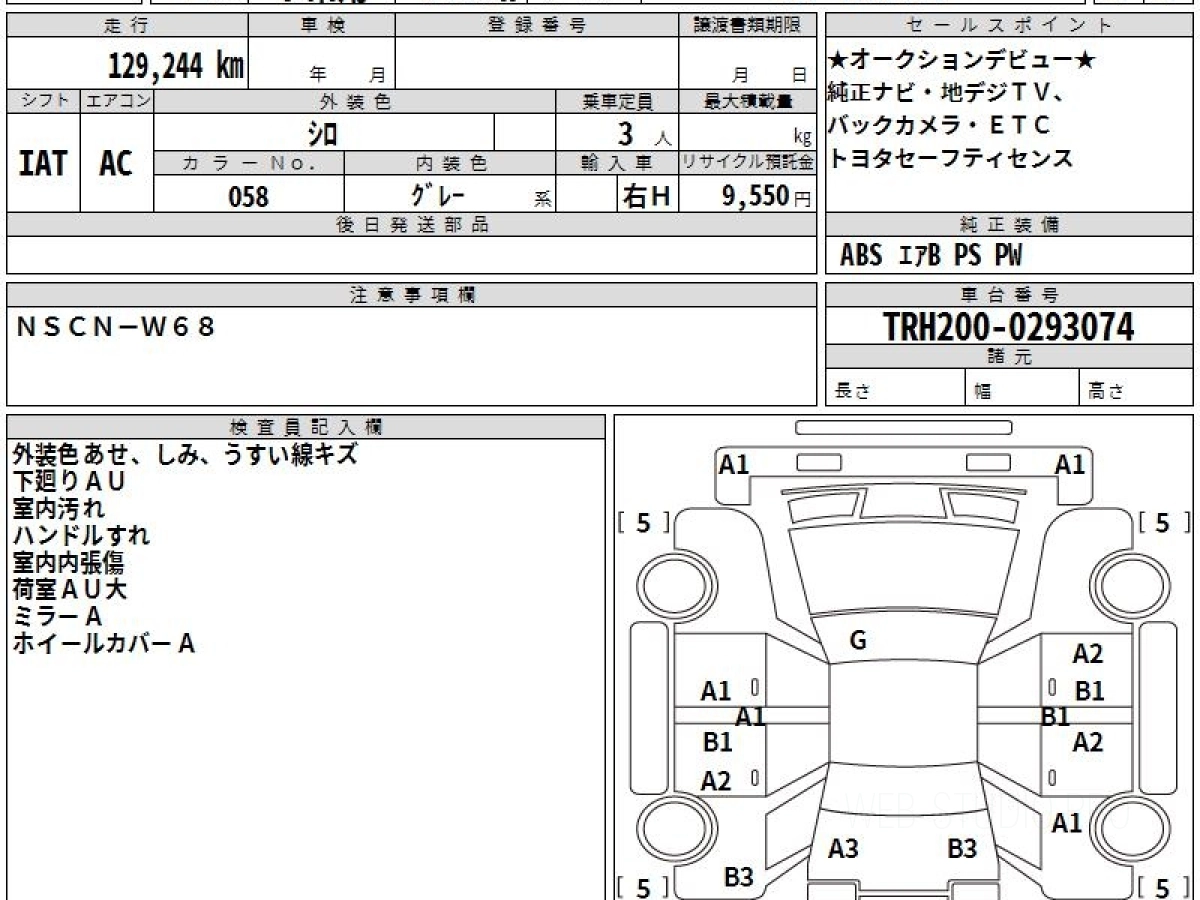
Task: Click the mileage value 129,244 km
Action: (175, 66)
